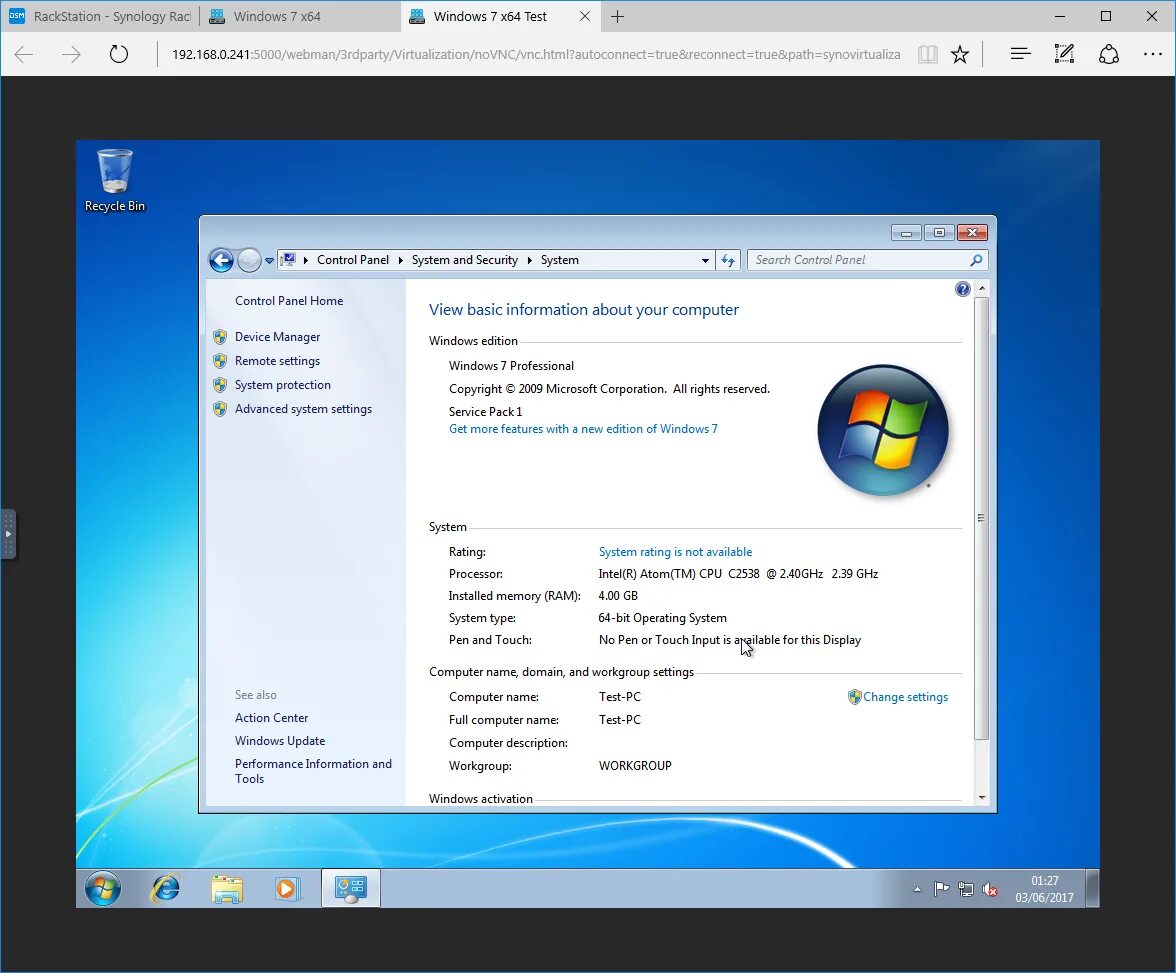Image resolution: width=1176 pixels, height=973 pixels.
Task: Open the recent pages dropdown arrow
Action: 269,261
